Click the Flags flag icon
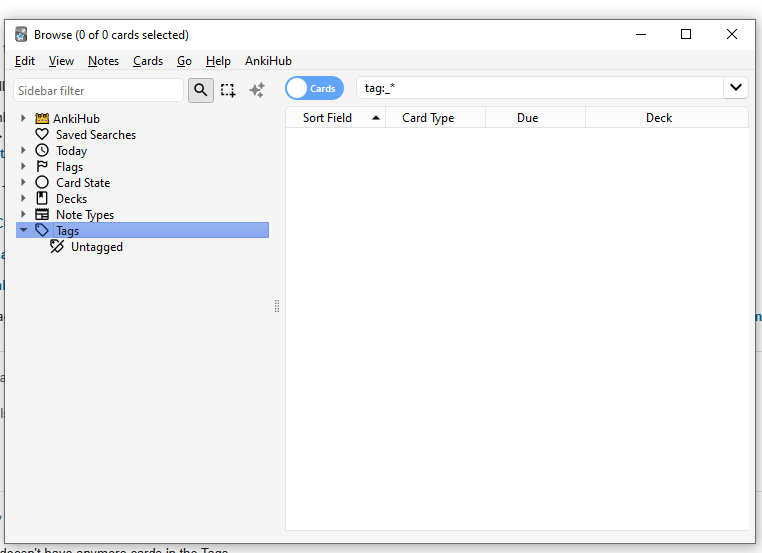This screenshot has height=553, width=762. pos(42,167)
